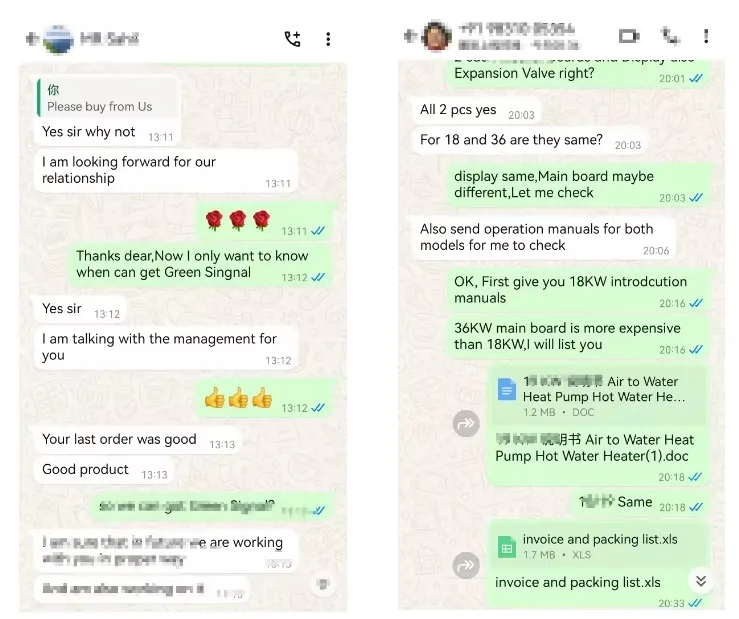Tap the 'Also send operation manuals' message
The height and width of the screenshot is (619, 739).
coord(544,237)
